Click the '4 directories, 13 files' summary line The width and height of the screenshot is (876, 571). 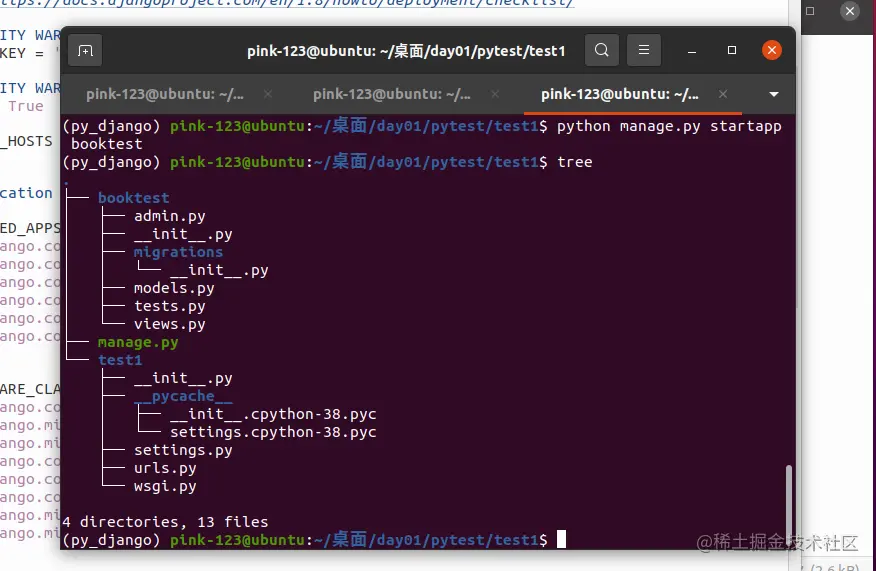tap(165, 522)
